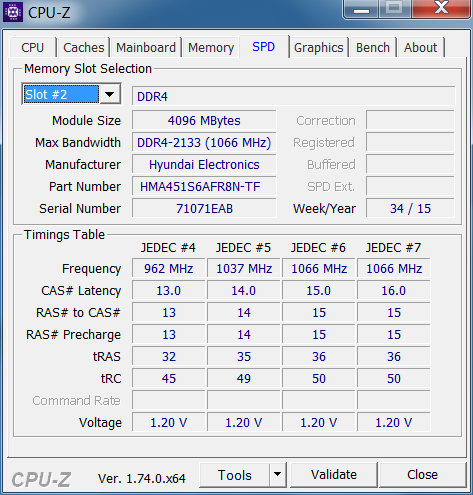Click the Close button at bottom
This screenshot has height=495, width=473.
click(x=422, y=475)
